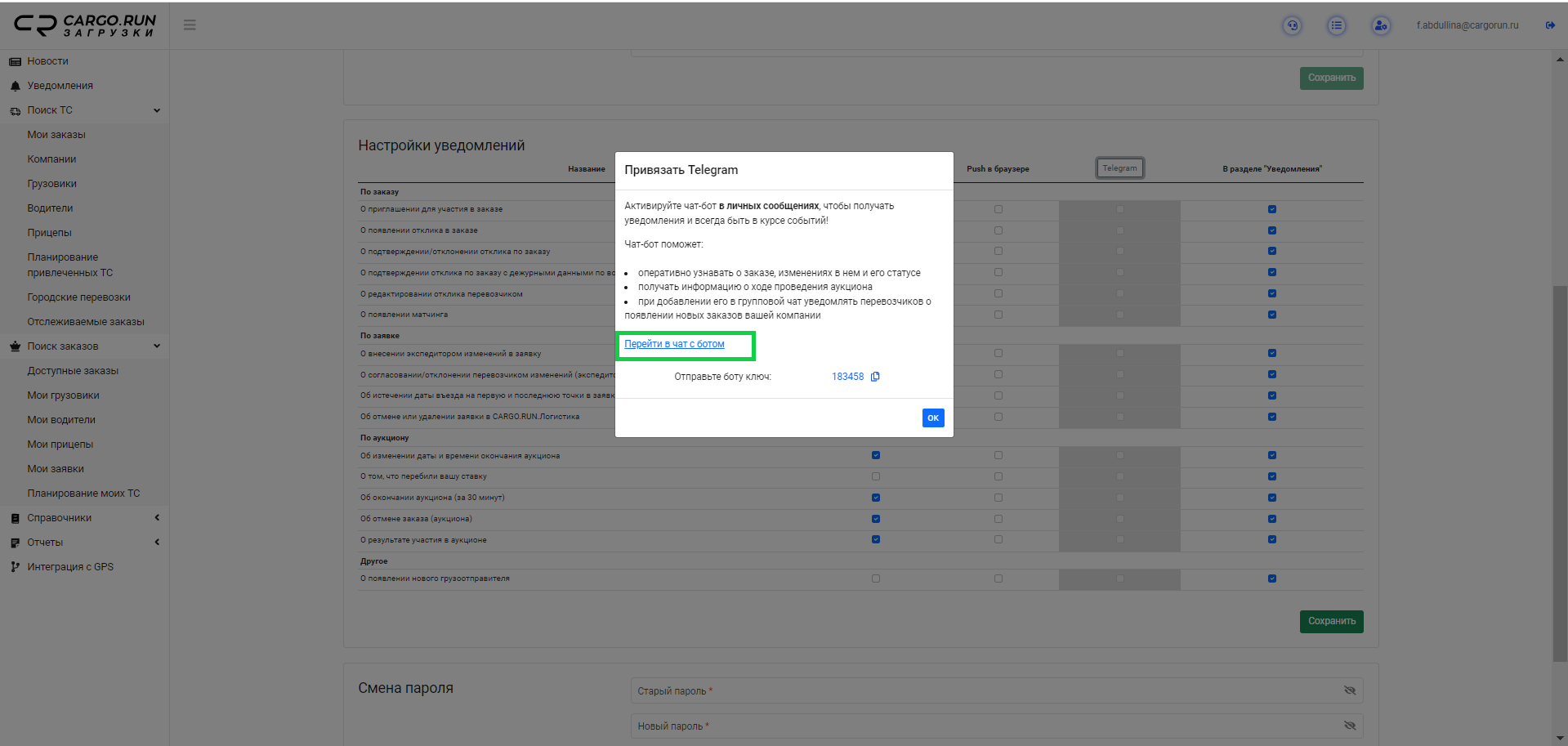This screenshot has width=1568, height=746.
Task: Click the newspaper icon beside Новости
Action: coord(15,62)
